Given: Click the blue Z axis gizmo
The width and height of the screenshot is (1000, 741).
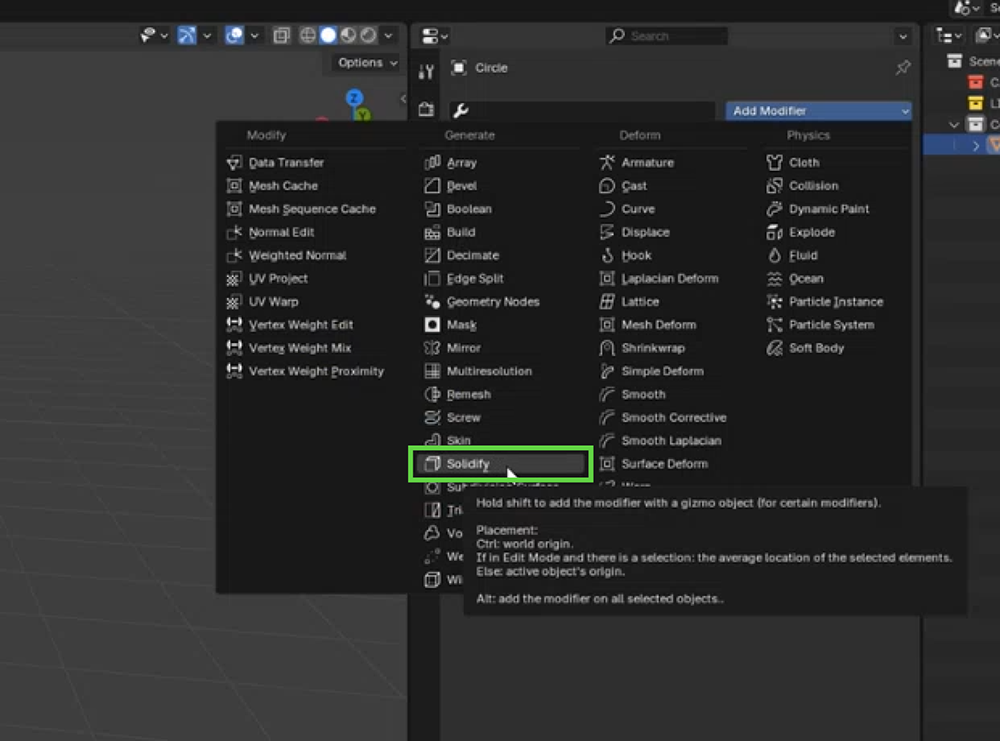Looking at the screenshot, I should click(354, 97).
